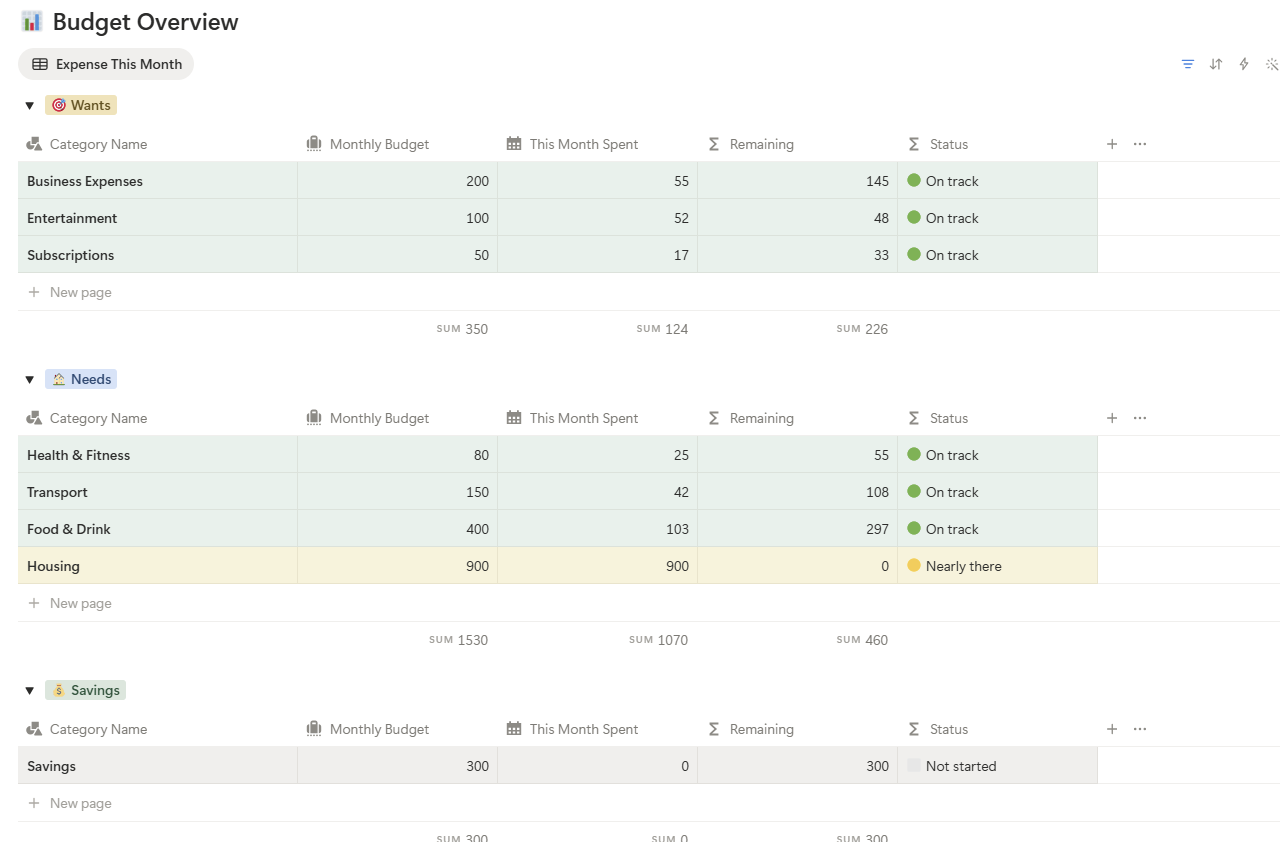Switch to Expense This Month view tab

pyautogui.click(x=106, y=64)
